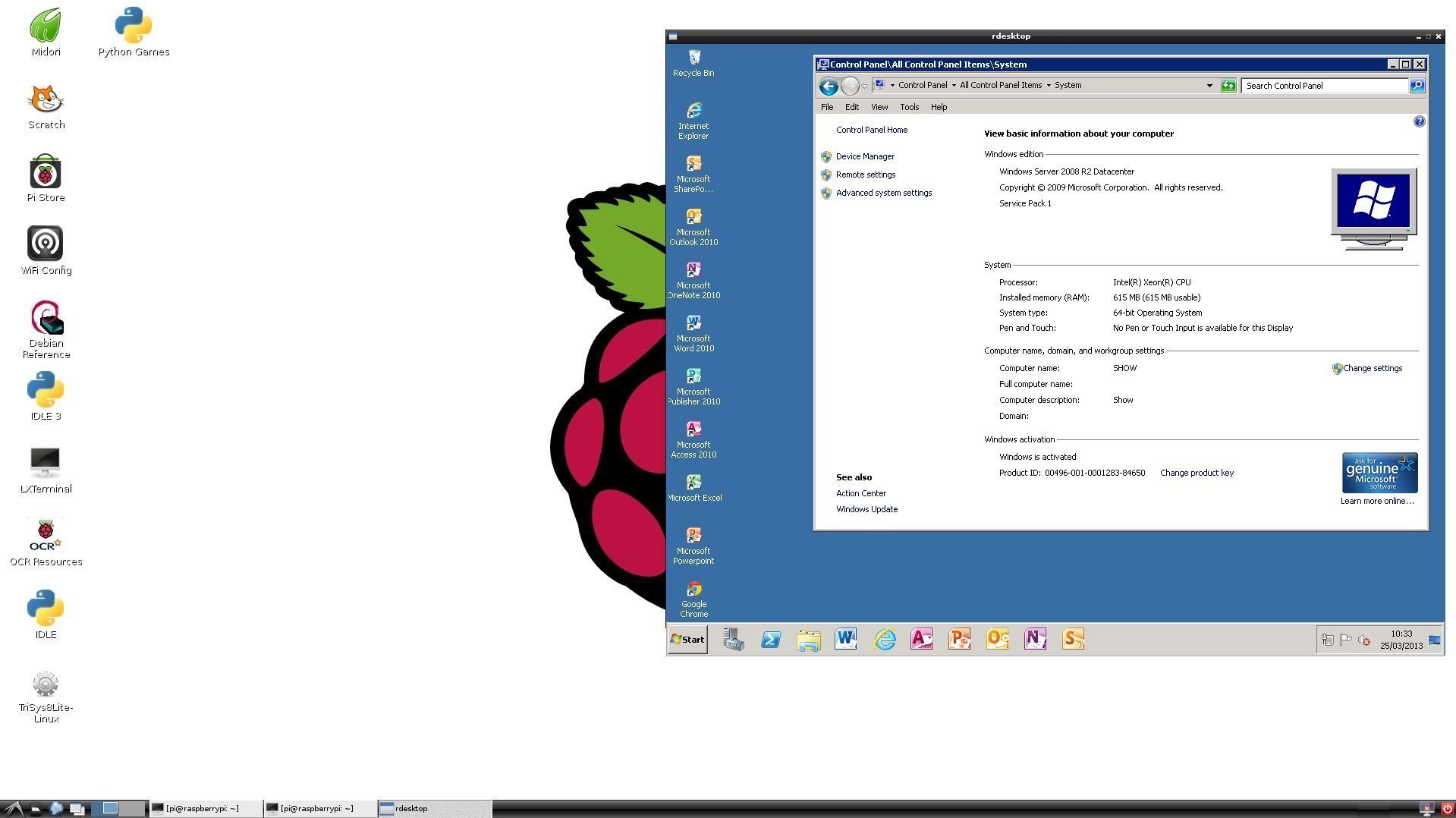Open Recycle Bin in the rdesktop window
Image resolution: width=1456 pixels, height=818 pixels.
693,63
